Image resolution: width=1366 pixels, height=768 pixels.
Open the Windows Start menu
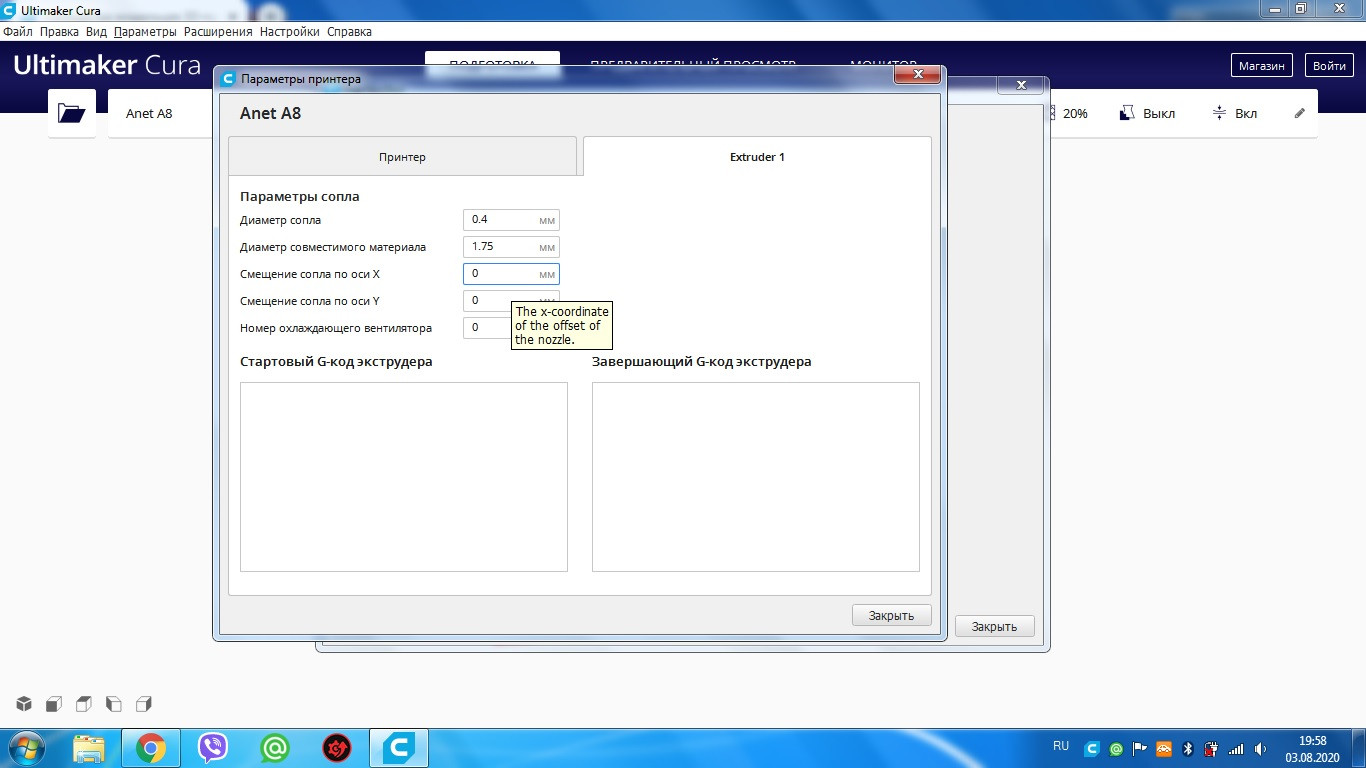pyautogui.click(x=25, y=747)
